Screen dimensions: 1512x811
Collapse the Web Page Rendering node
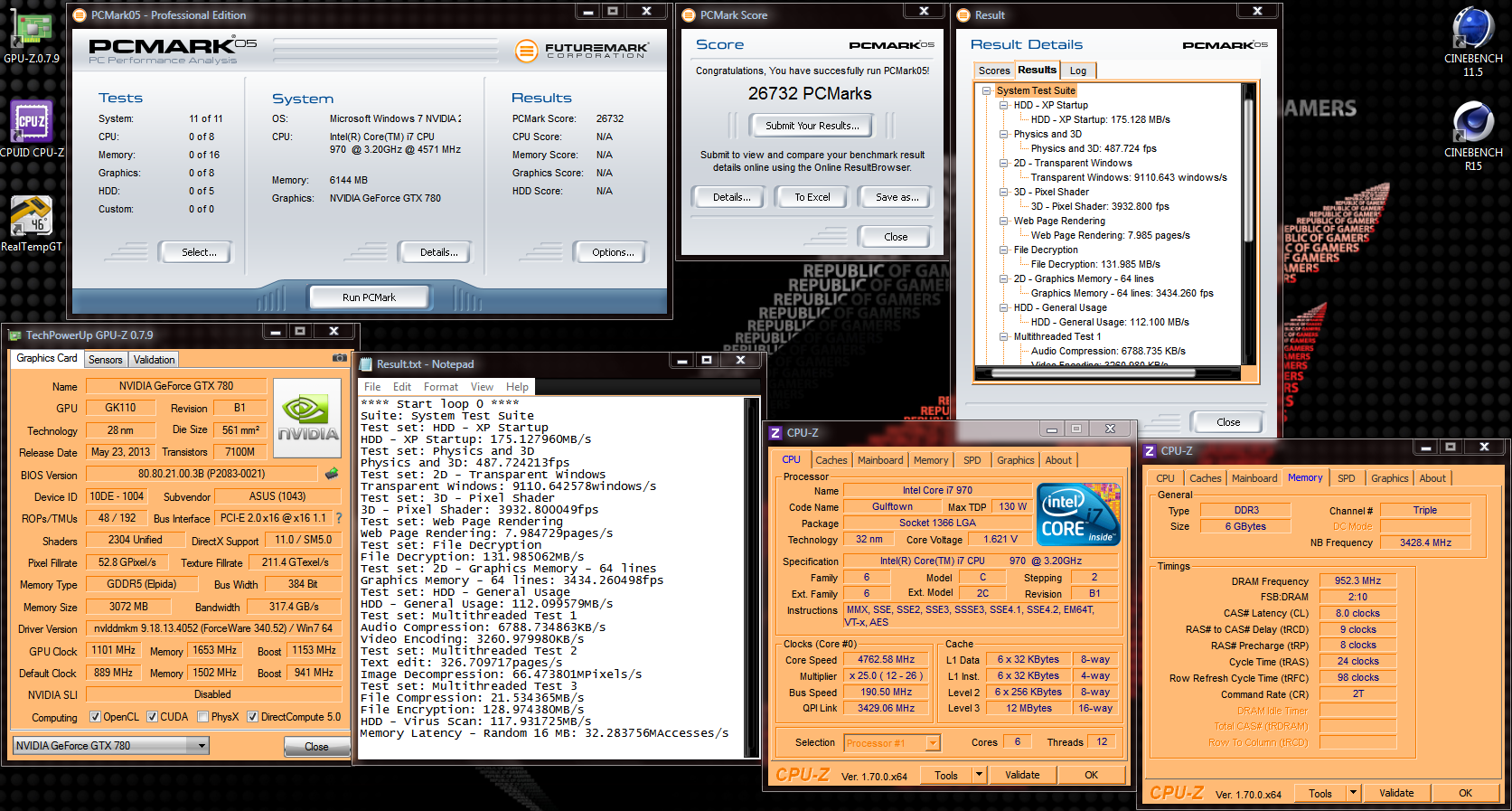coord(1003,221)
